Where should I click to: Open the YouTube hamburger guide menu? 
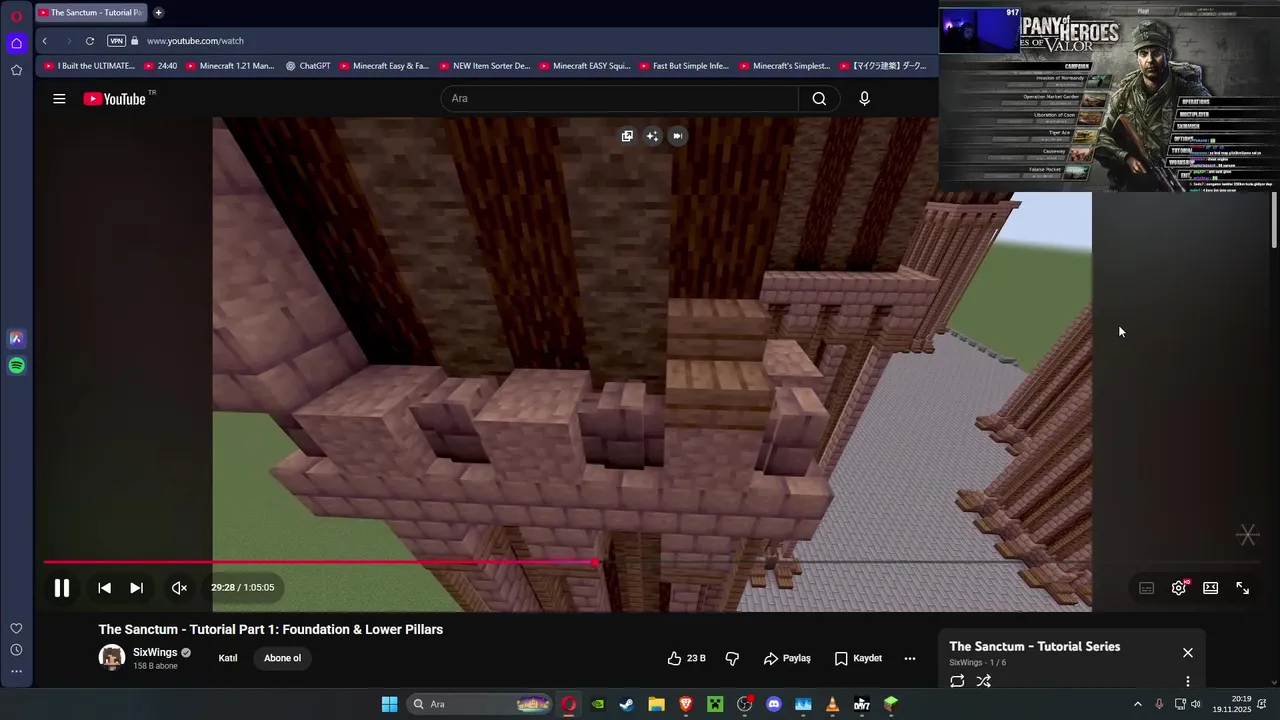[x=59, y=98]
